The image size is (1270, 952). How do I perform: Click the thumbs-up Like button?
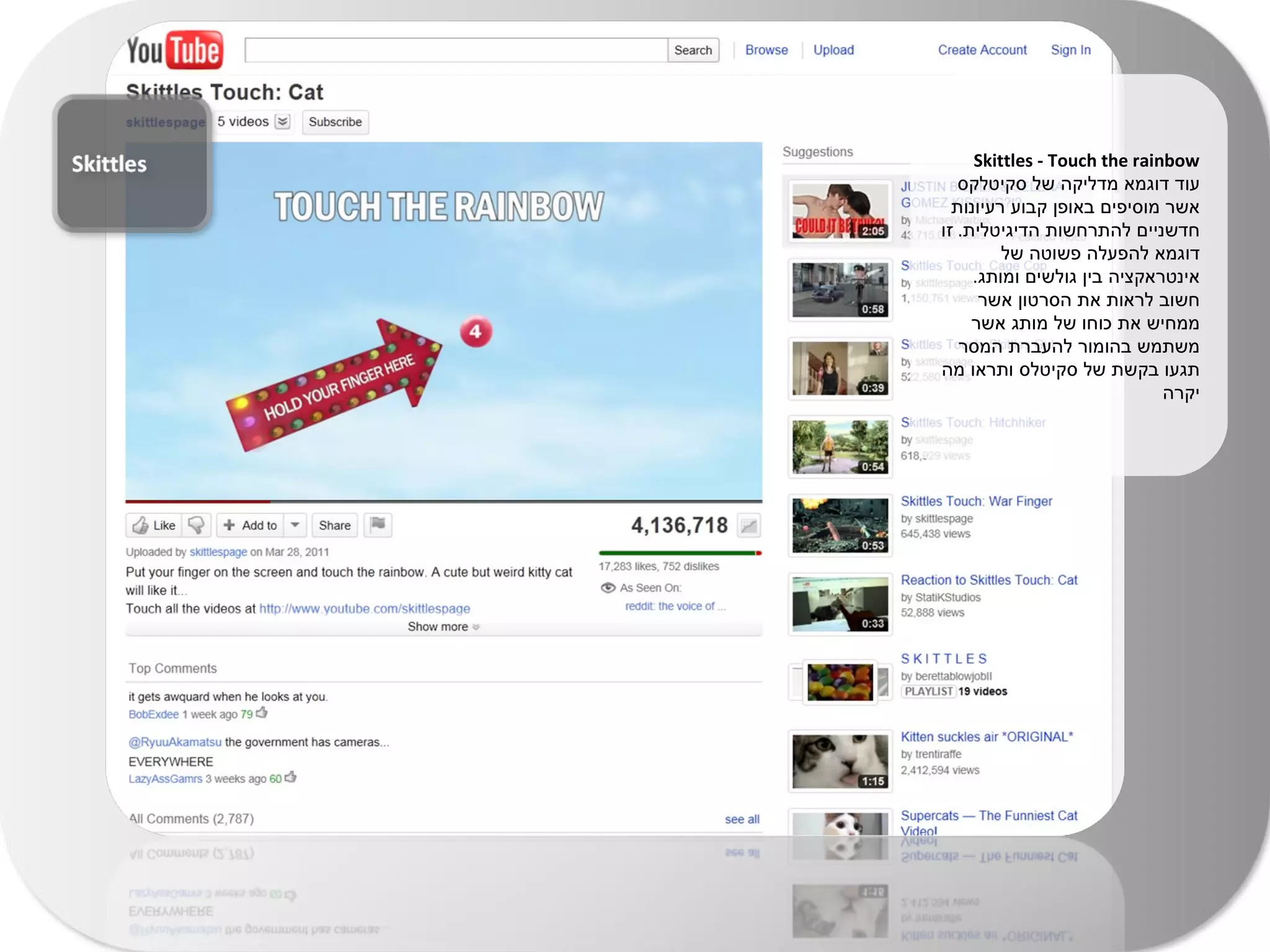coord(154,526)
